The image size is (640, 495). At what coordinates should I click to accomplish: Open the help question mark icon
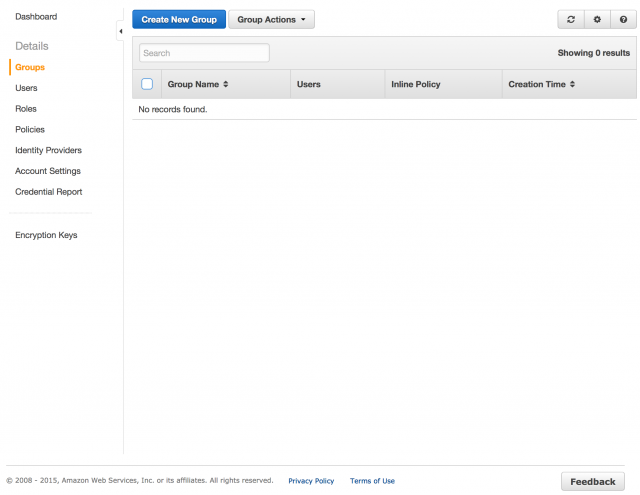[x=623, y=20]
